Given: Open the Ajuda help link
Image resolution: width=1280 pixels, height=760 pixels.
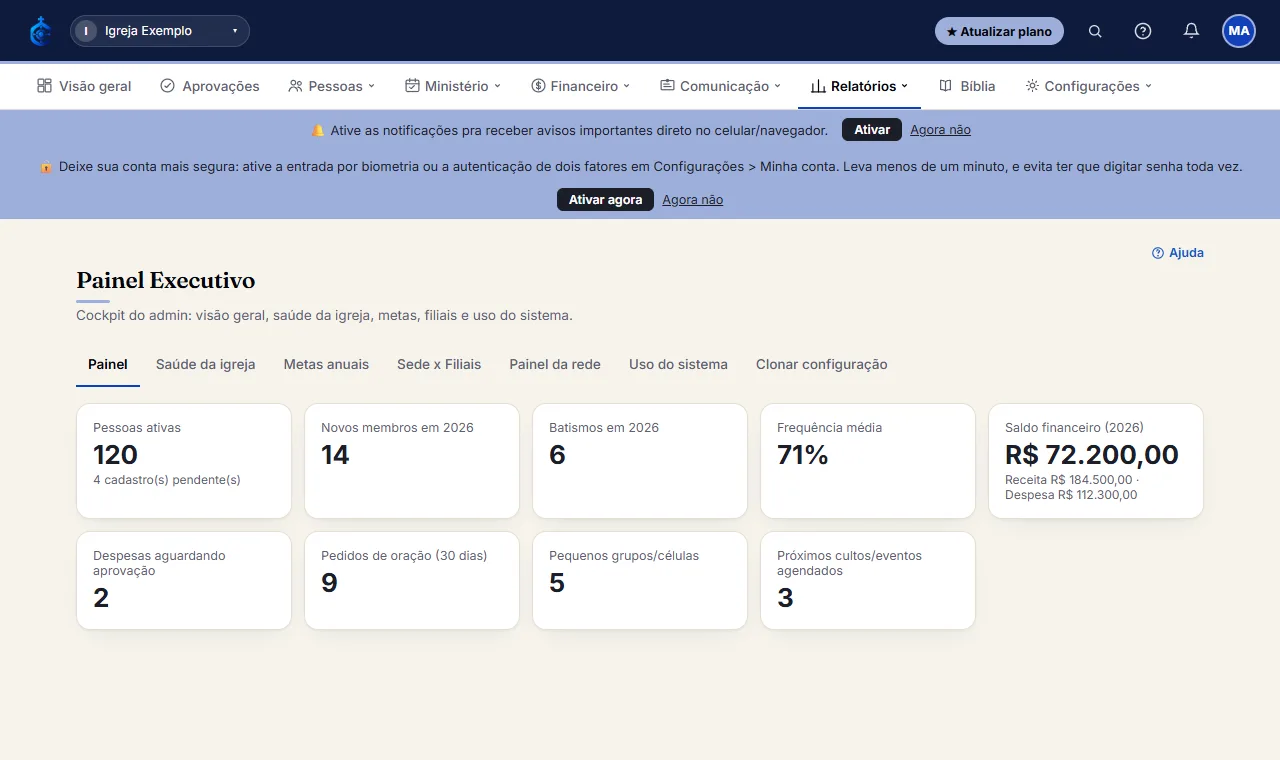Looking at the screenshot, I should (x=1178, y=253).
